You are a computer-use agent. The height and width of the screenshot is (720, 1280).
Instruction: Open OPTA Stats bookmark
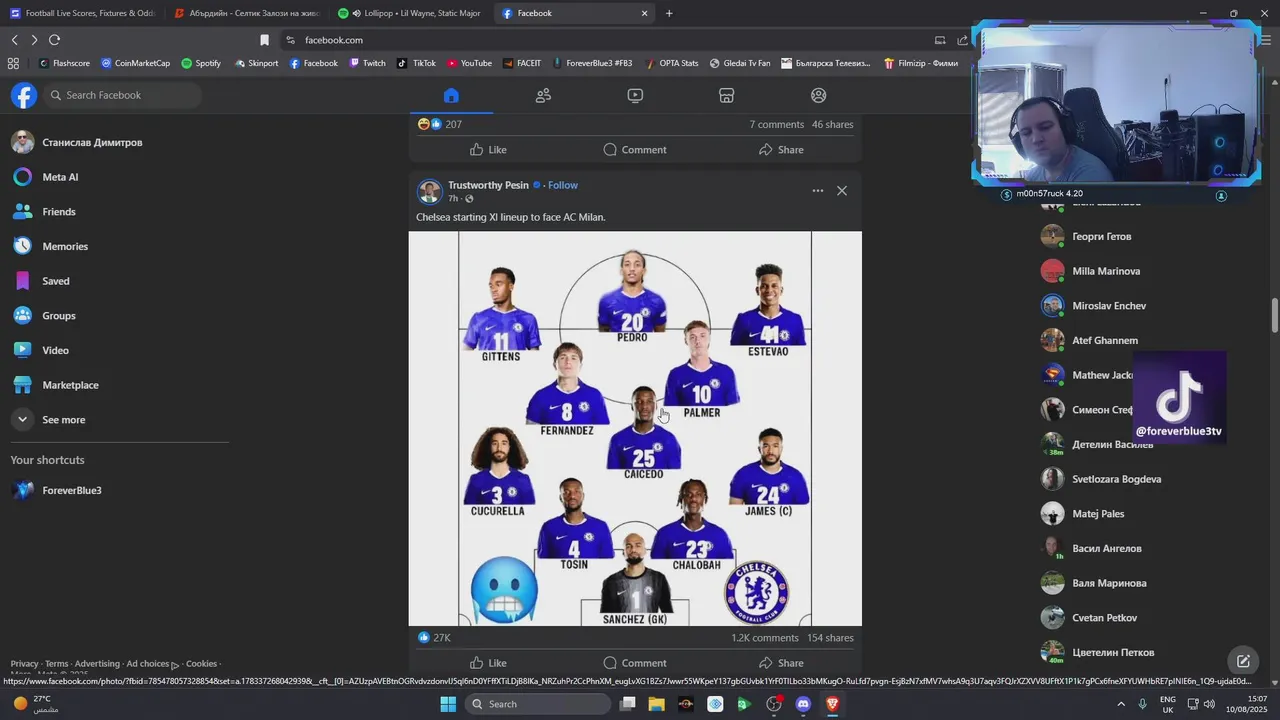671,63
